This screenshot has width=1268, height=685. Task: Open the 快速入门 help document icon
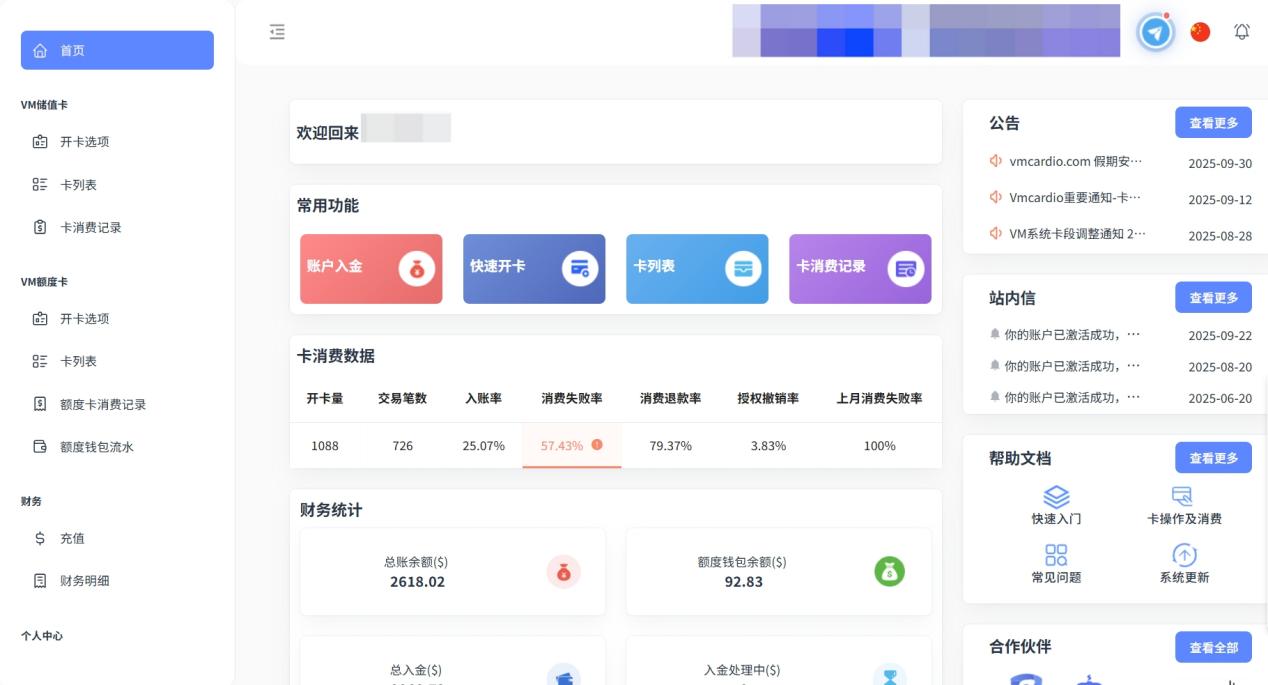[1055, 496]
